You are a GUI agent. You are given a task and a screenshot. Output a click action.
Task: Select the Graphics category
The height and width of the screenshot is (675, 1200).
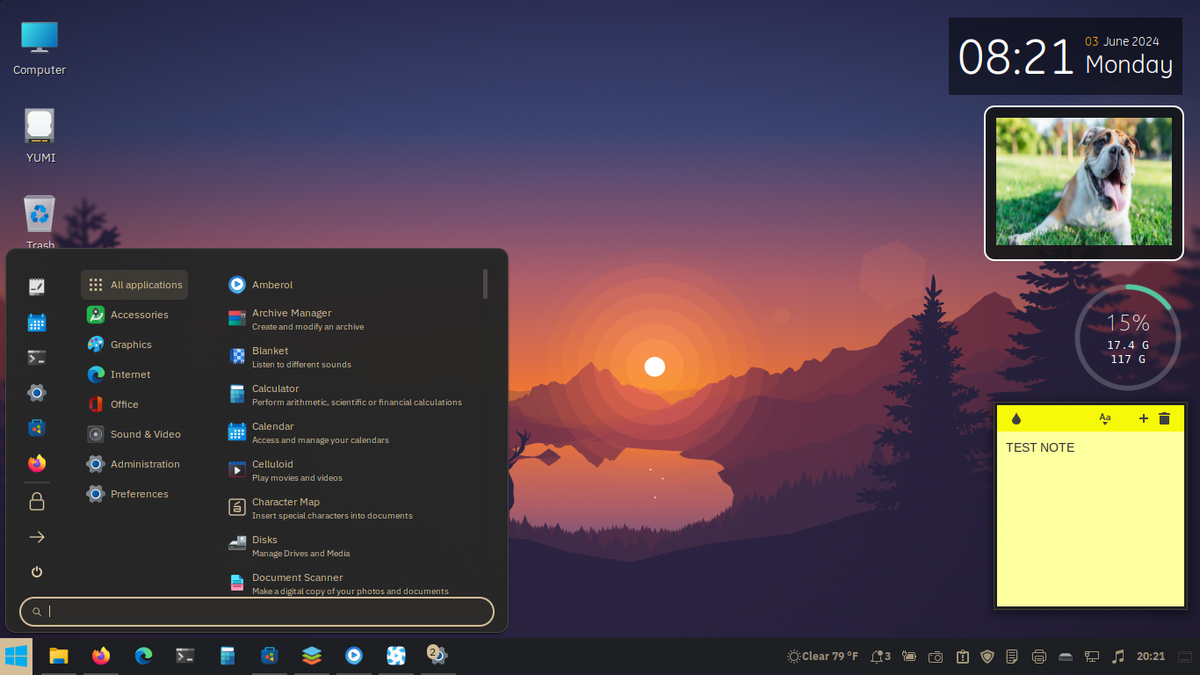131,345
